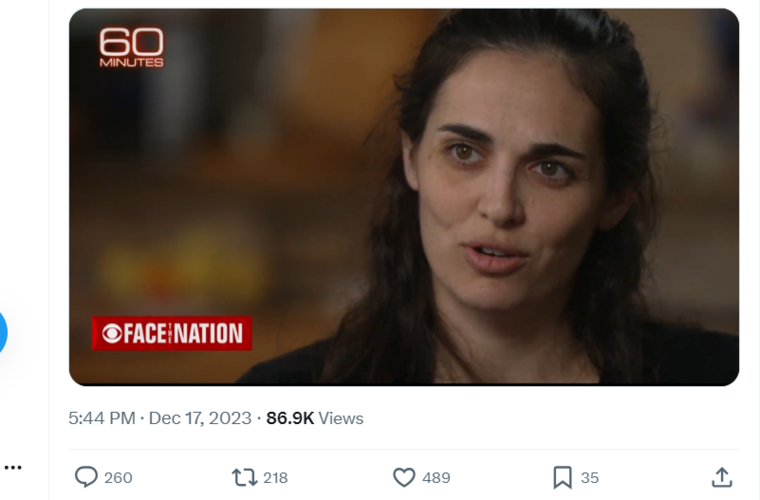Click the Face the Nation banner logo

pos(172,333)
